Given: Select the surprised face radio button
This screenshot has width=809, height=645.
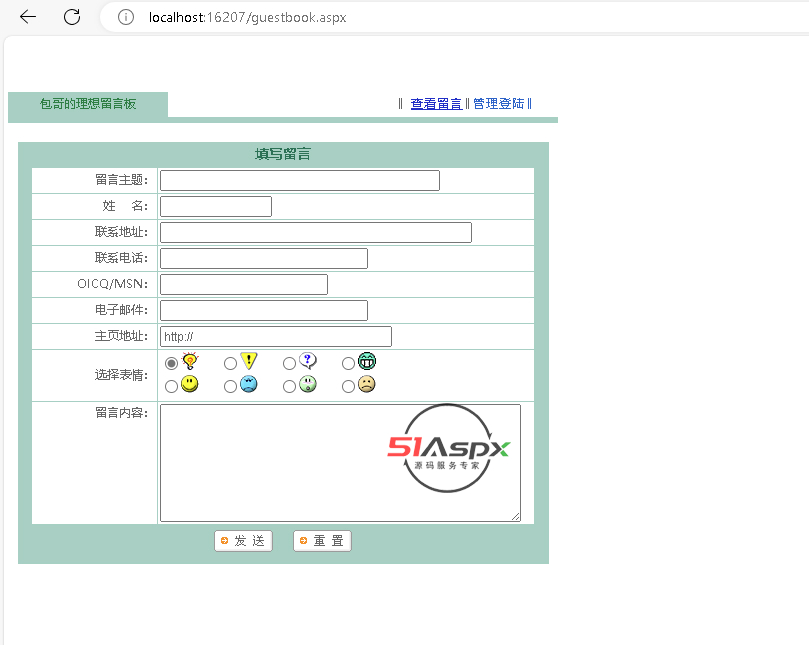Looking at the screenshot, I should point(289,386).
